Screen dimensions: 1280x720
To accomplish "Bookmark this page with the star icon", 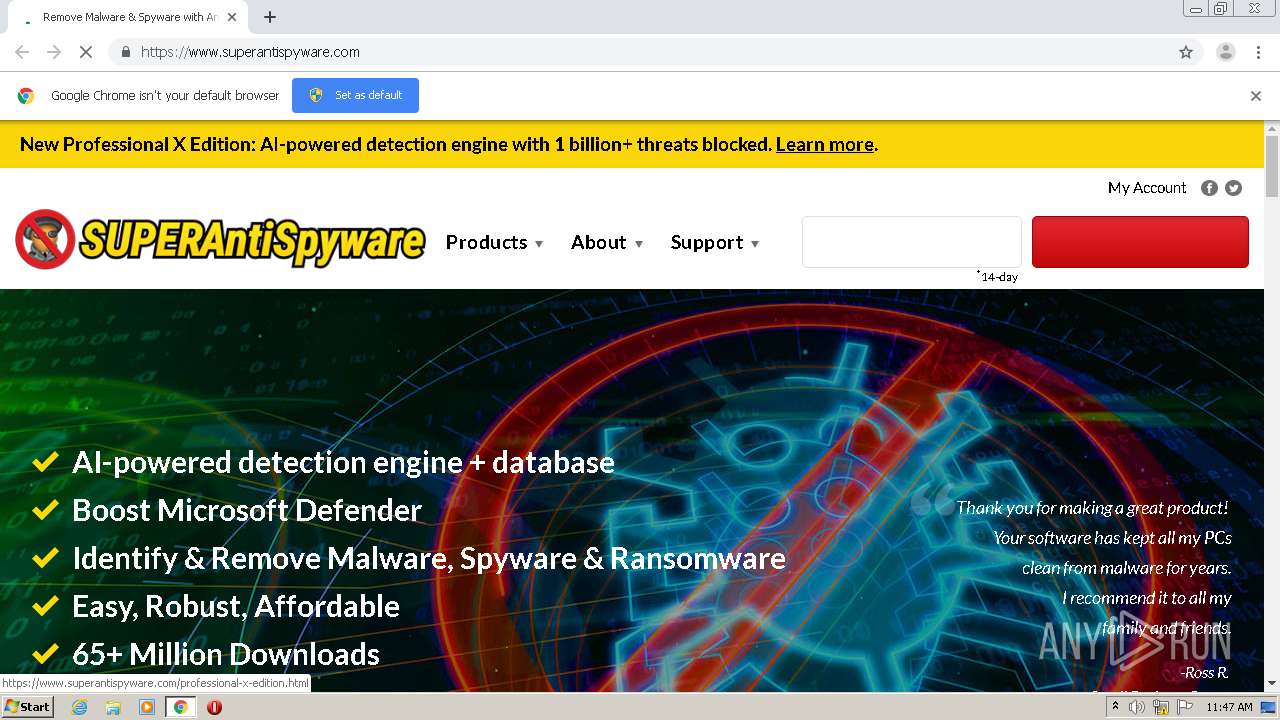I will click(x=1186, y=52).
